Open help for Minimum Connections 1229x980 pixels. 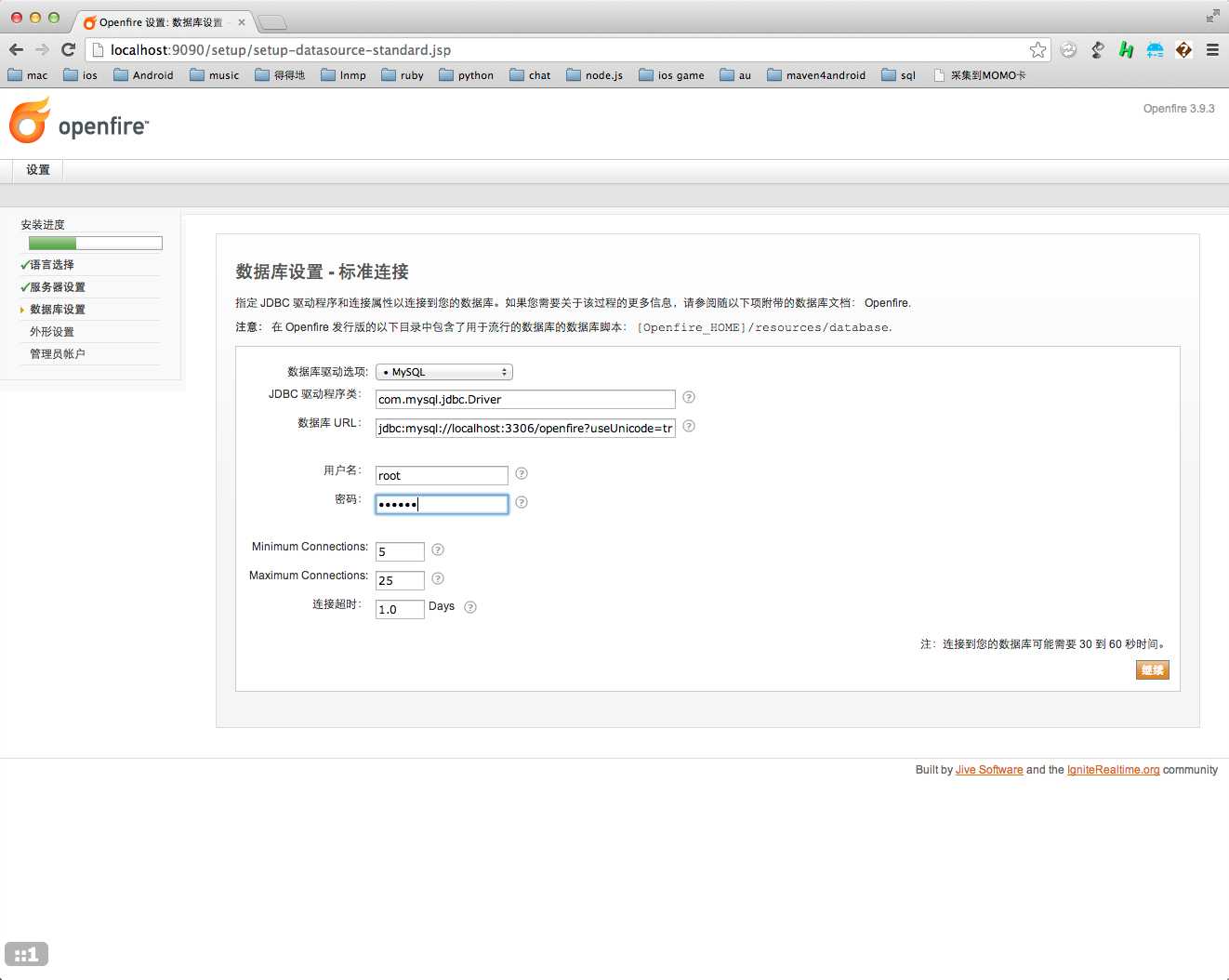(438, 550)
